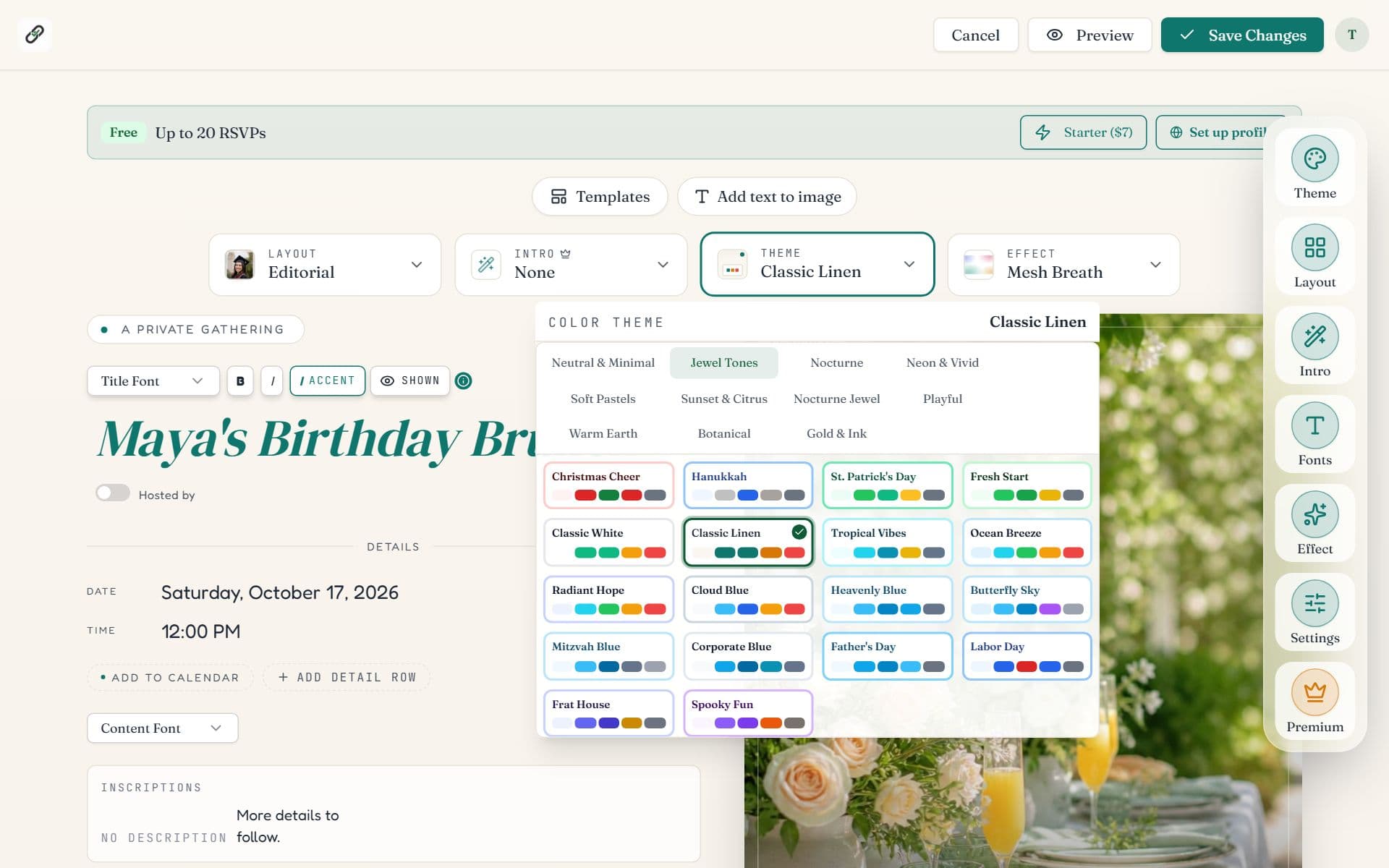Click the green info icon beside Shown

tap(464, 380)
